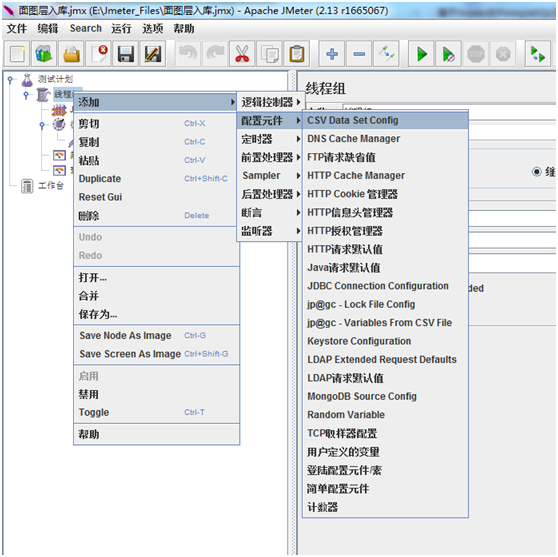Save with the floppy disk icon
The height and width of the screenshot is (557, 558).
[x=126, y=54]
